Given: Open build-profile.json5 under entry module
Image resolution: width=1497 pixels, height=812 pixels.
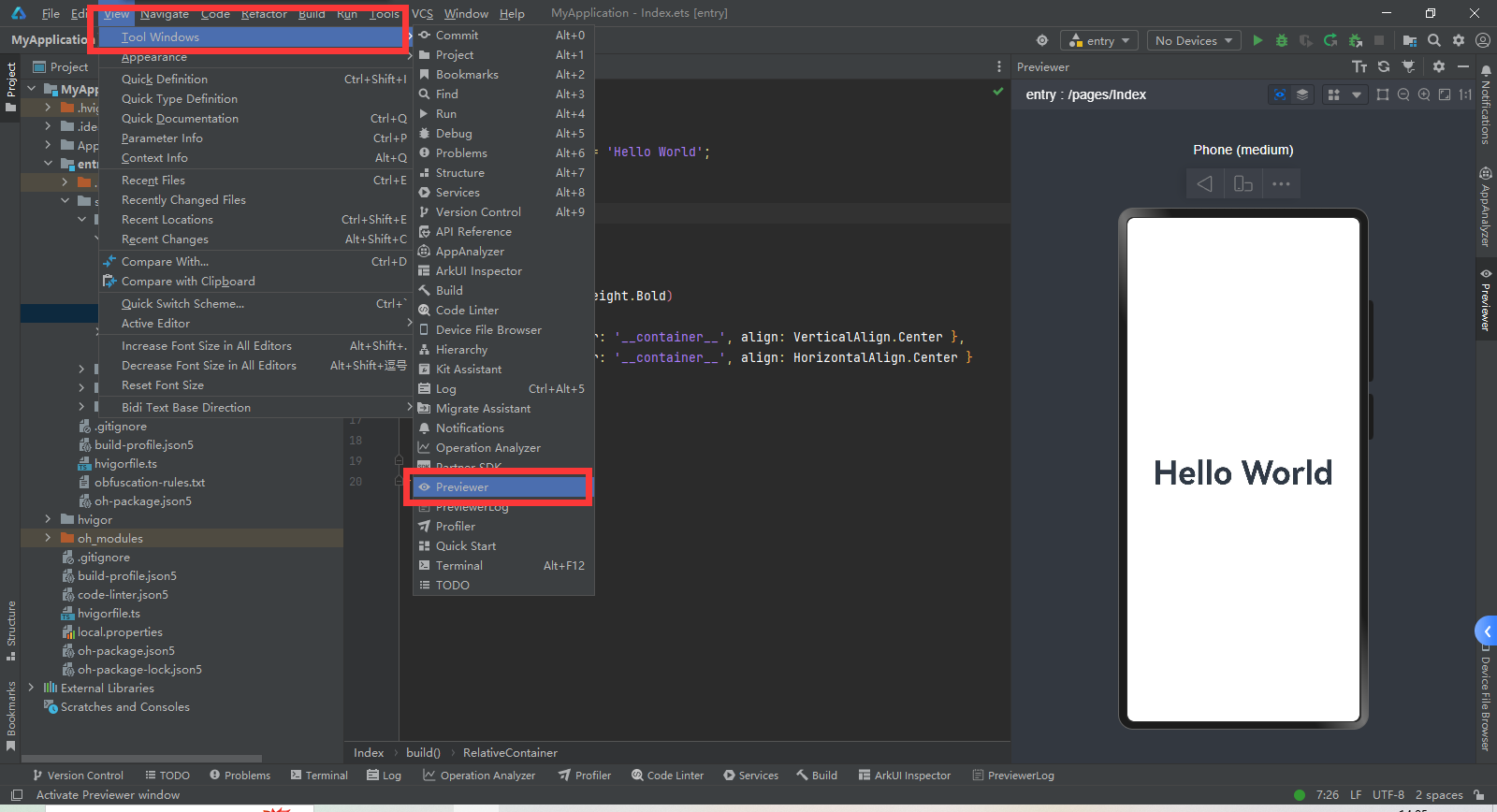Looking at the screenshot, I should pyautogui.click(x=144, y=444).
